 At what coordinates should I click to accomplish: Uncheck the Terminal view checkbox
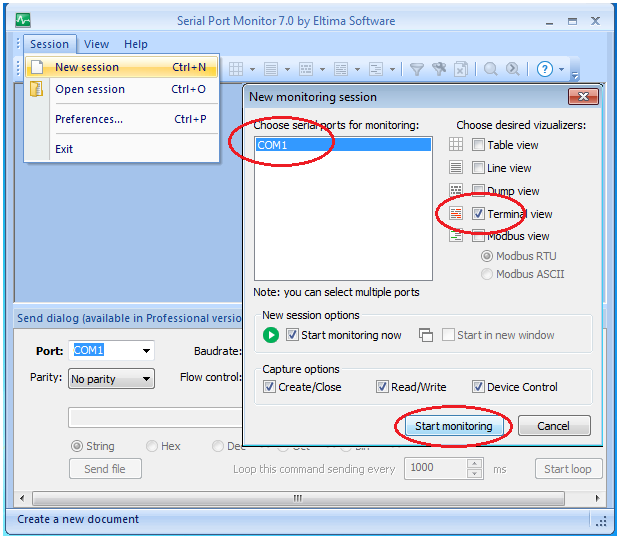(478, 214)
